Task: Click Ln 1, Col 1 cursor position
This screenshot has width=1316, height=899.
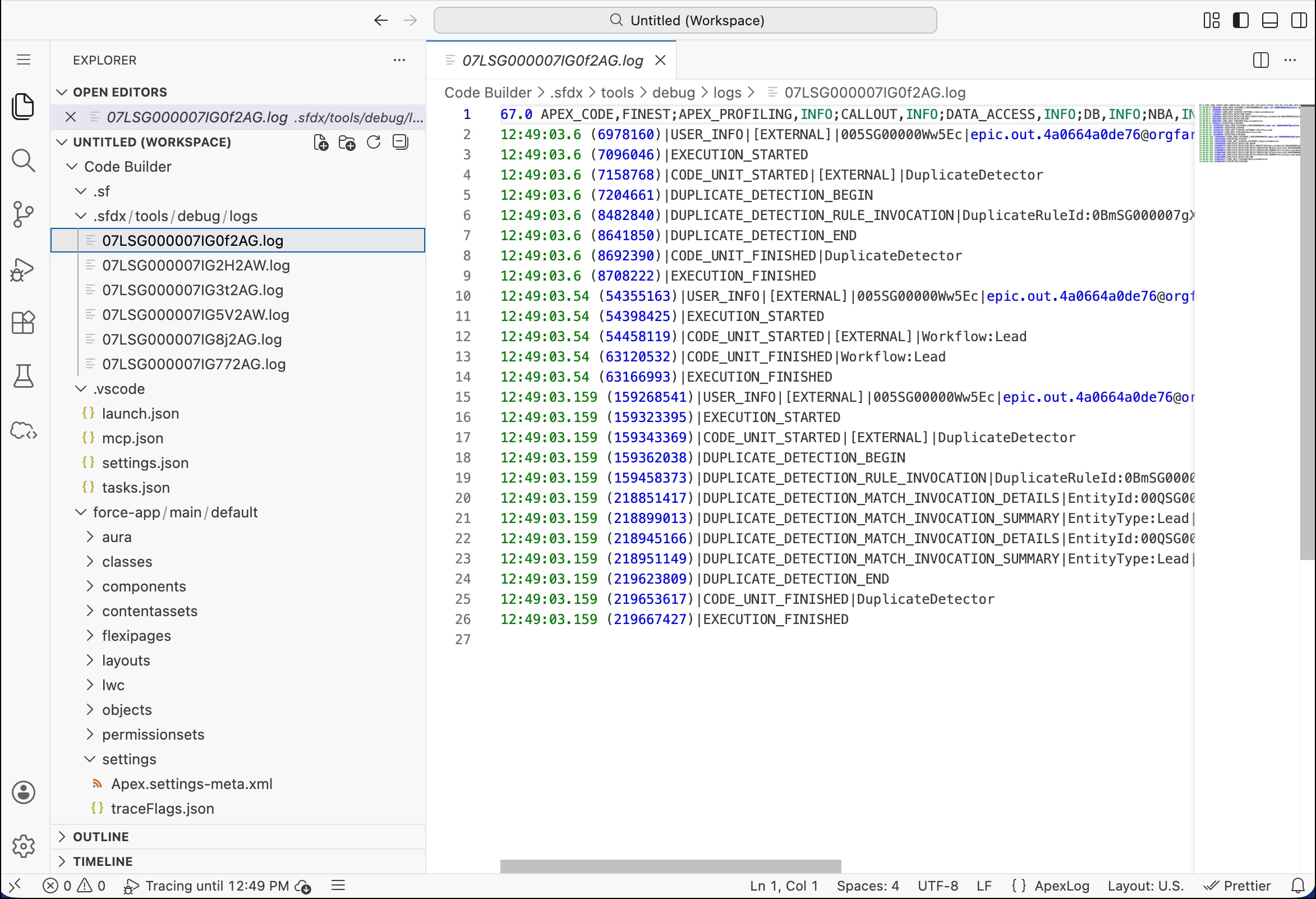Action: point(784,886)
